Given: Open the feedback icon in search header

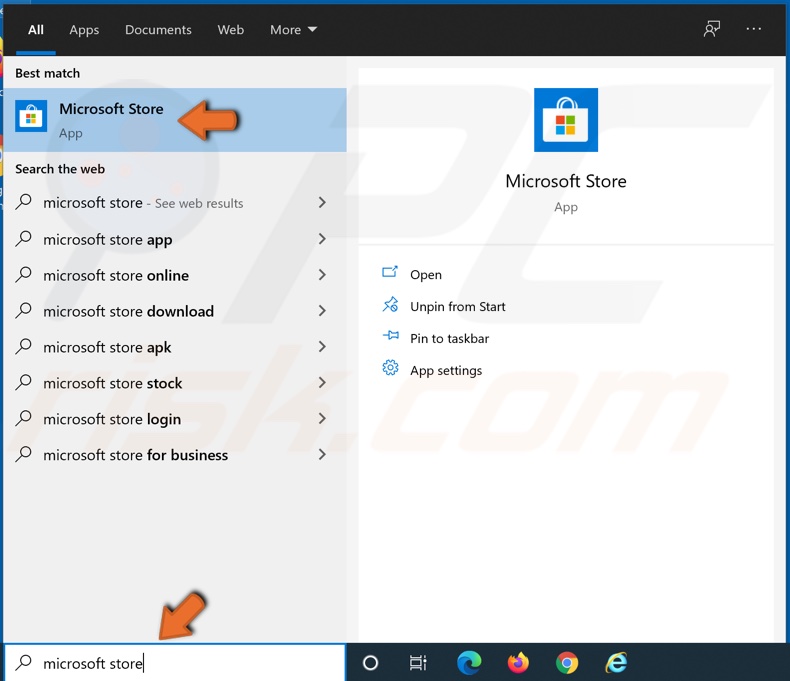Looking at the screenshot, I should coord(712,29).
